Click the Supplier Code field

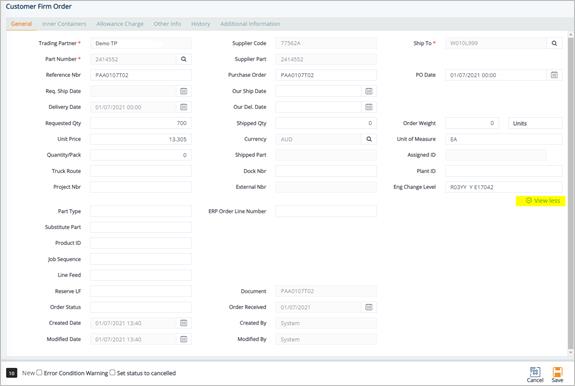pos(326,43)
